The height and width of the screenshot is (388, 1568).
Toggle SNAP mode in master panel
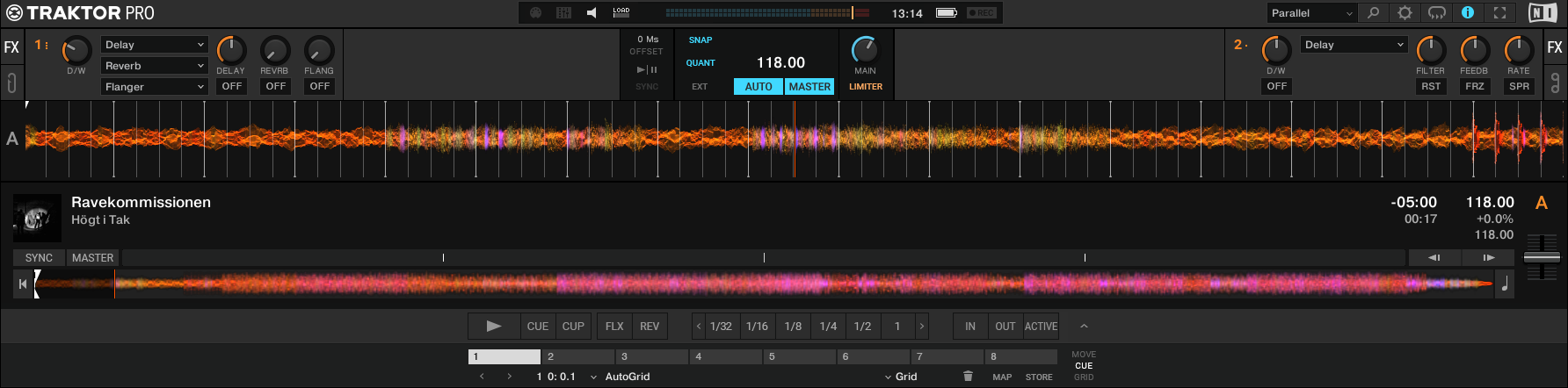pos(701,40)
